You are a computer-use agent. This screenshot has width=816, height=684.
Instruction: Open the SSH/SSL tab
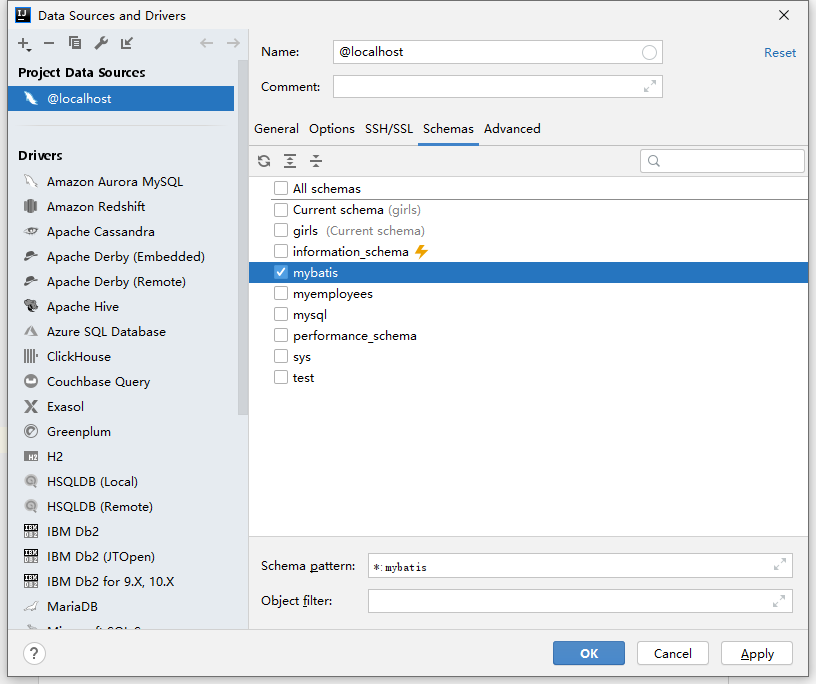(389, 129)
